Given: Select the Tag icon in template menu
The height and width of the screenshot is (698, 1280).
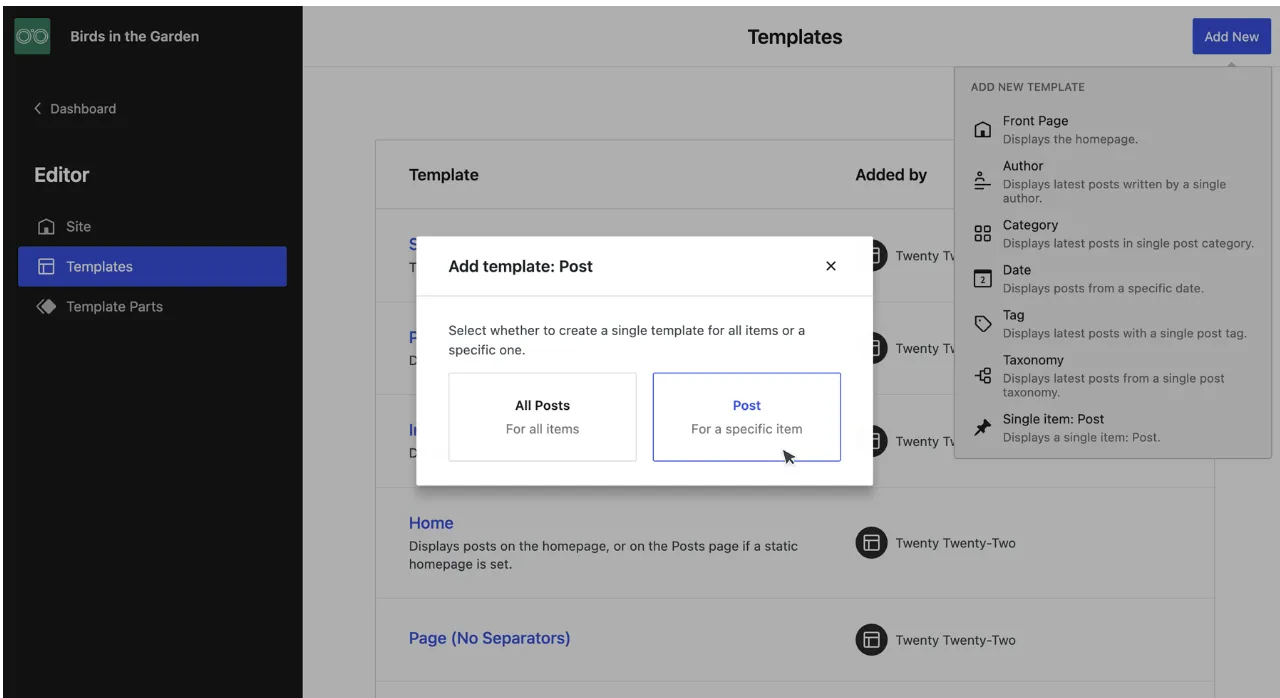Looking at the screenshot, I should 983,324.
